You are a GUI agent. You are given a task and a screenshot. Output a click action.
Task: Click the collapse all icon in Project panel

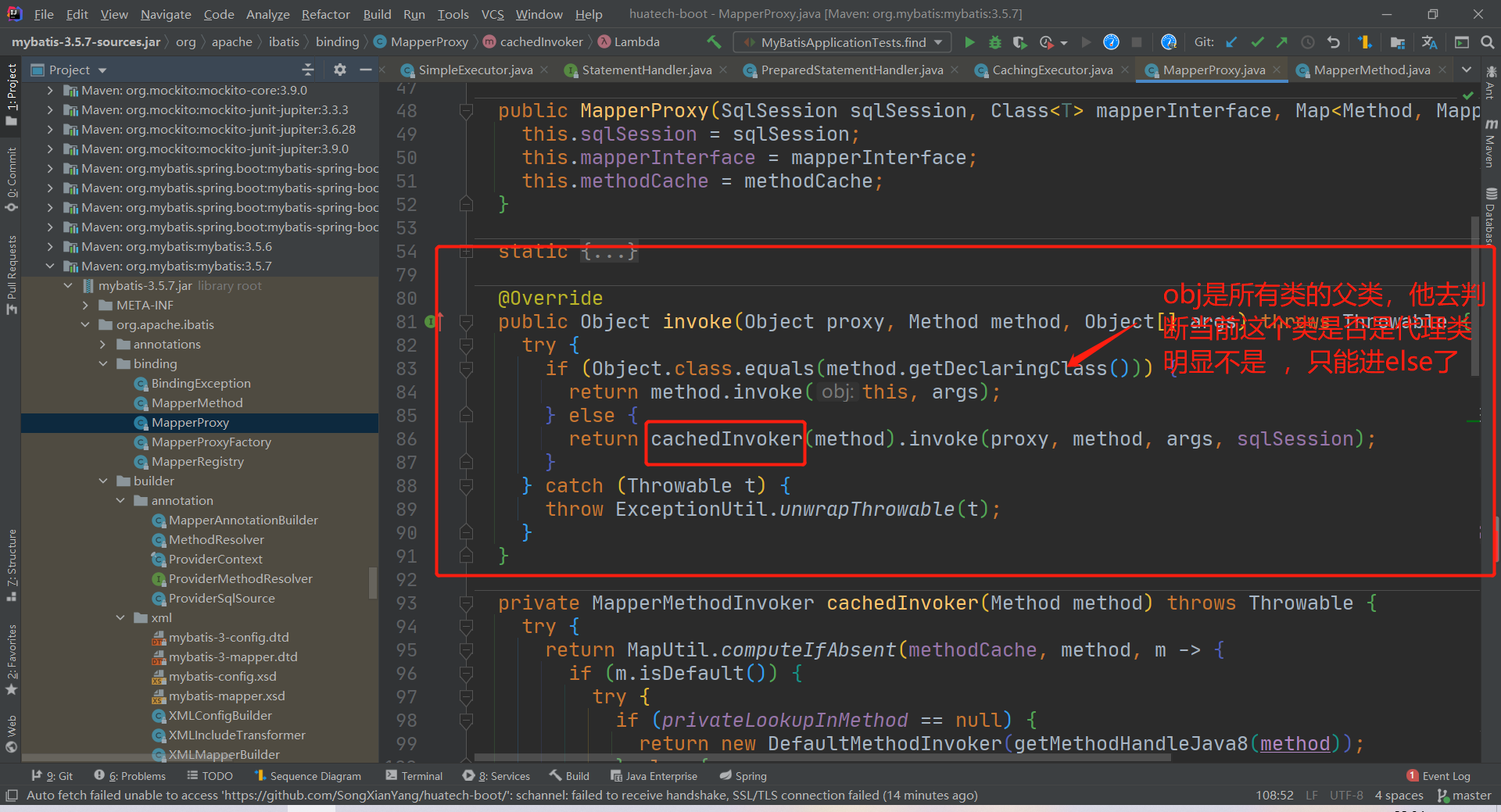point(308,70)
